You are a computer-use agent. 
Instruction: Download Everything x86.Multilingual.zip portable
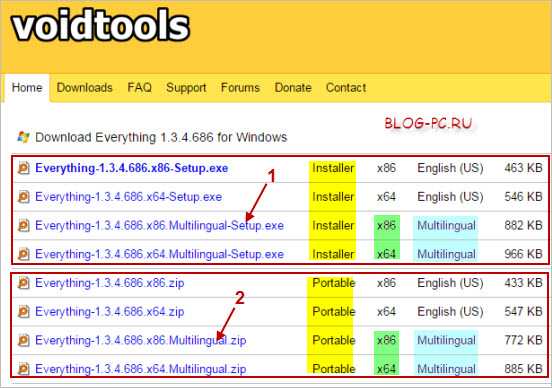point(140,340)
